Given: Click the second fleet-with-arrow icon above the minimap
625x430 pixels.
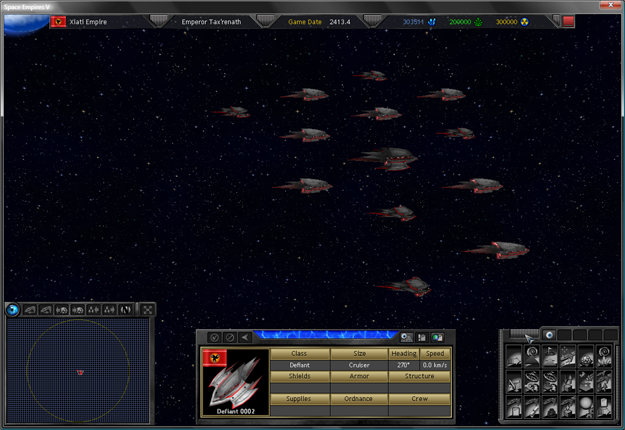Looking at the screenshot, I should (109, 310).
